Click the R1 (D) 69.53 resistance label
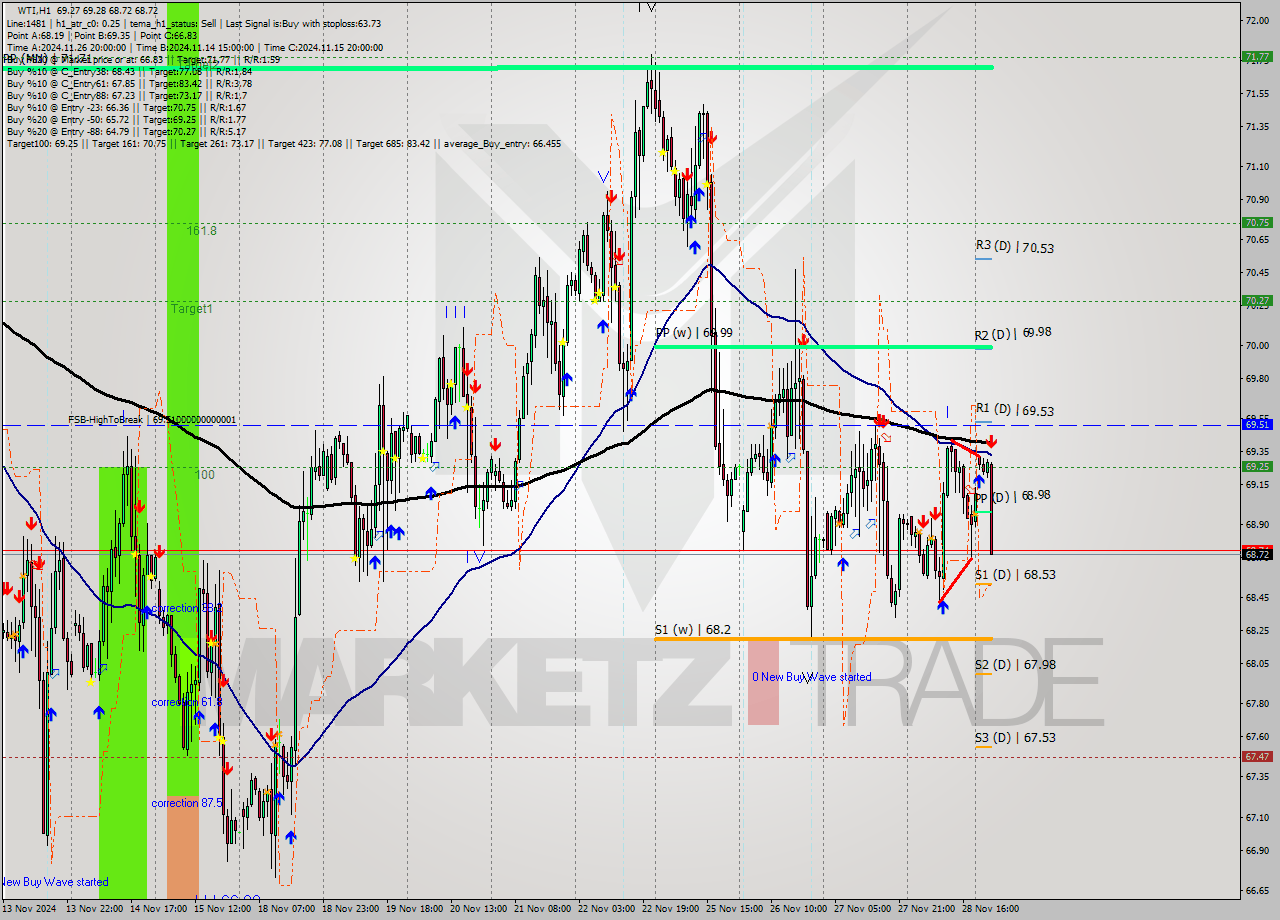 1014,410
